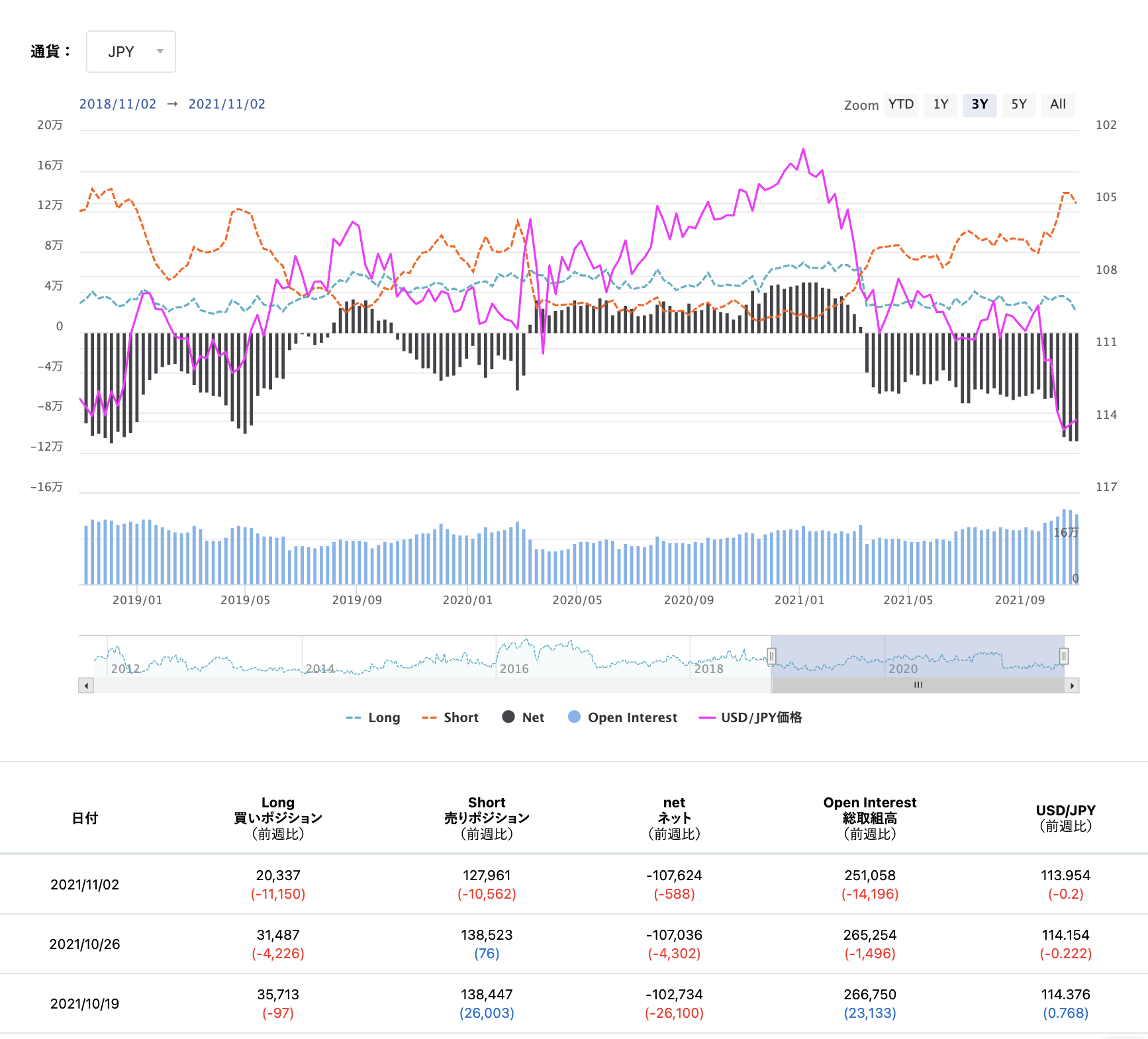Select the YTD zoom range
This screenshot has width=1148, height=1039.
(x=900, y=105)
